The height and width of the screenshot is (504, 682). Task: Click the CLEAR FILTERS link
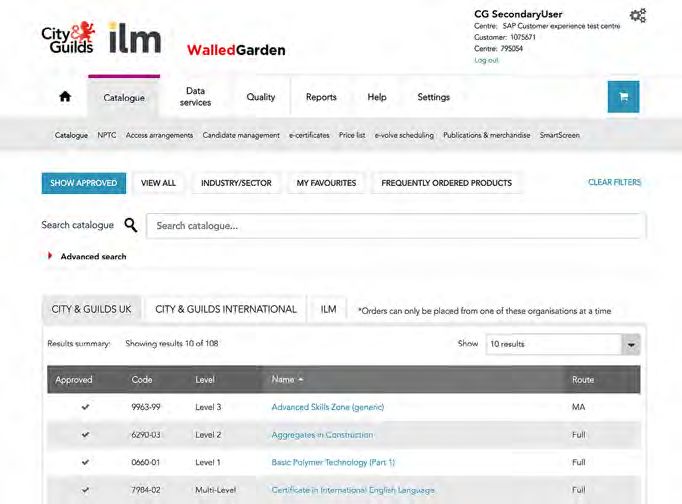click(615, 182)
